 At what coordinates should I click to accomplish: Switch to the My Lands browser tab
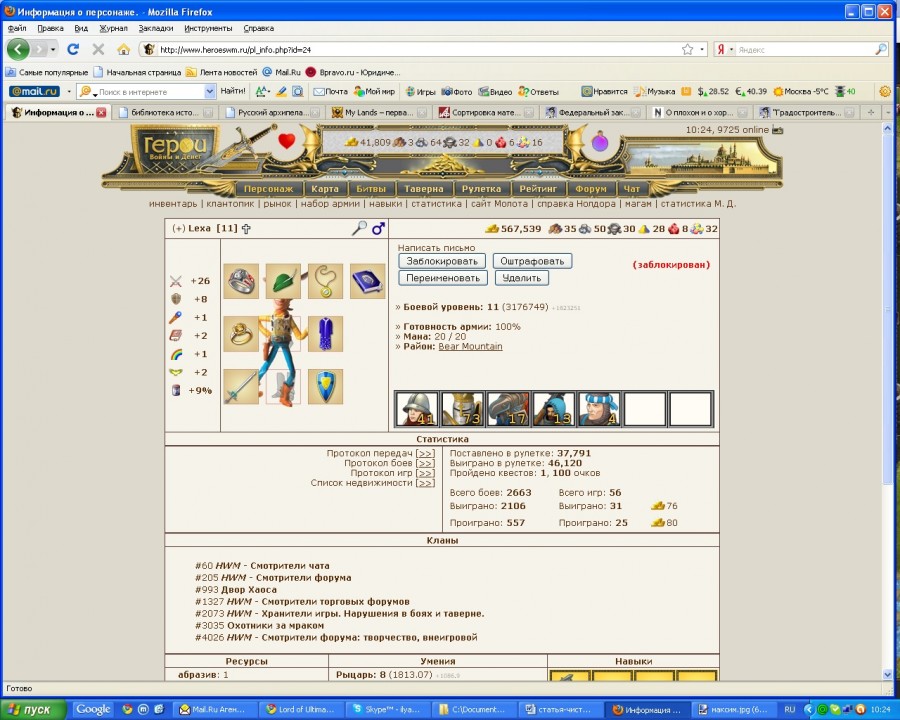pos(378,113)
